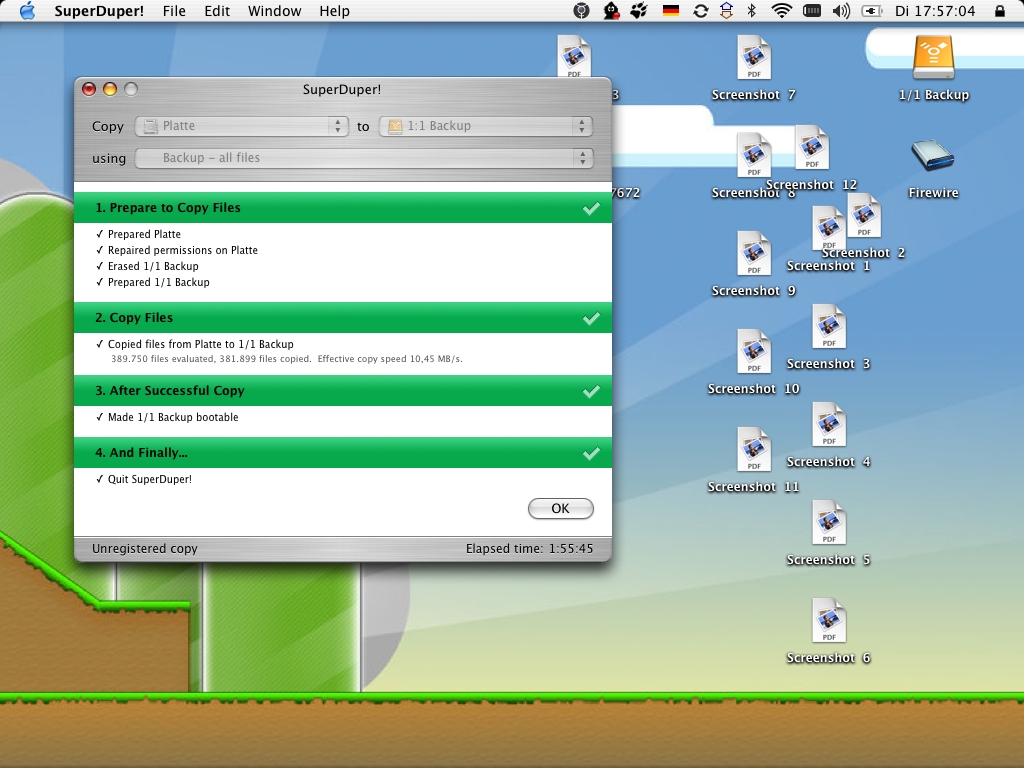Click the black figure icon with red badge
Image resolution: width=1024 pixels, height=768 pixels.
click(x=611, y=11)
